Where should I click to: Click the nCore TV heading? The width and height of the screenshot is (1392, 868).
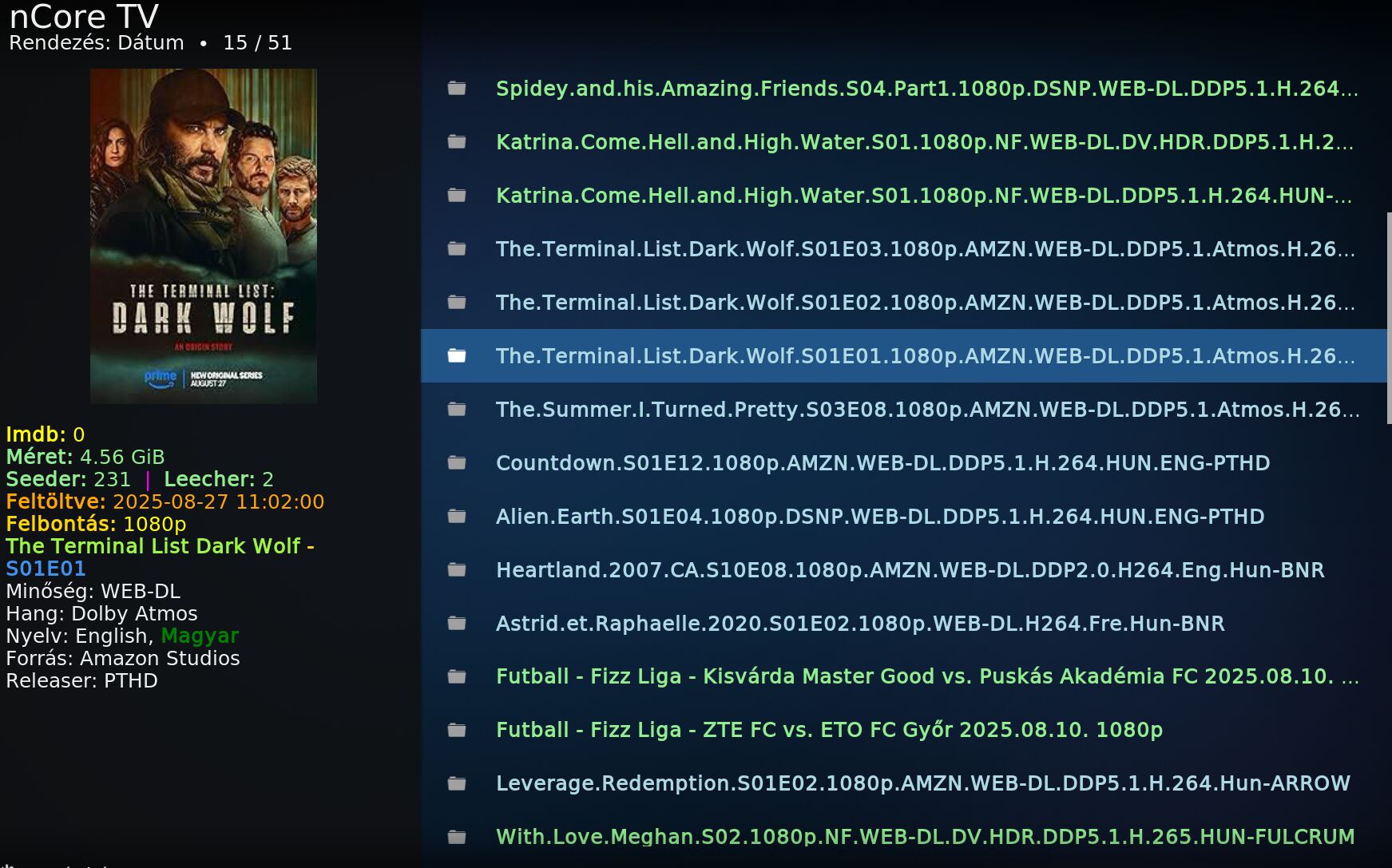pyautogui.click(x=84, y=16)
